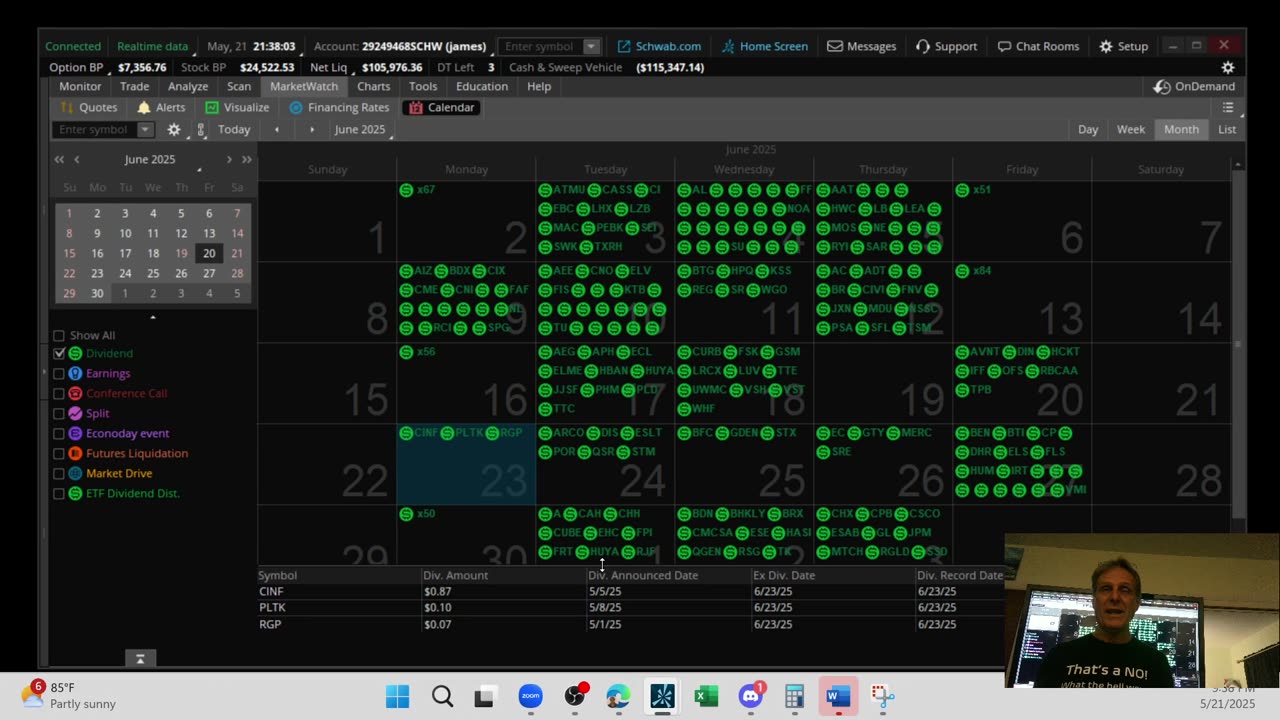Open the calendar symbol field dropdown arrow

(145, 130)
